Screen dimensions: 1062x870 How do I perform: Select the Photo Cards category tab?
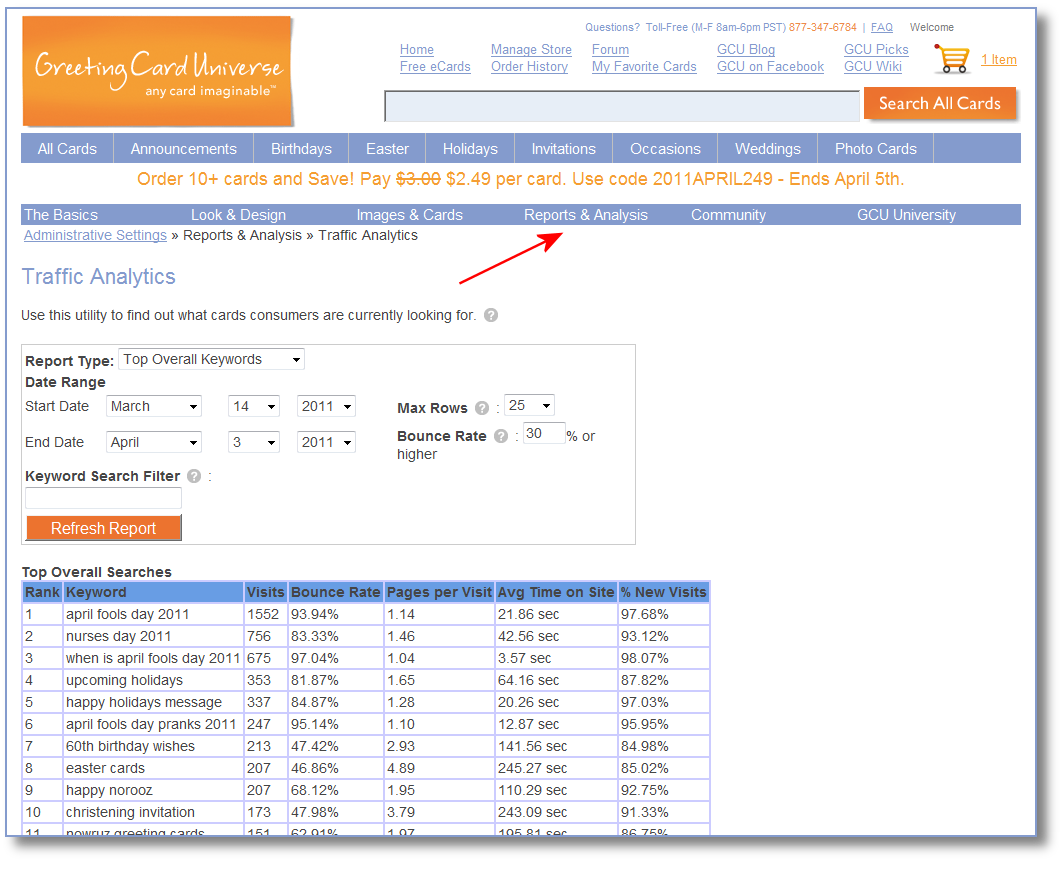click(x=876, y=149)
